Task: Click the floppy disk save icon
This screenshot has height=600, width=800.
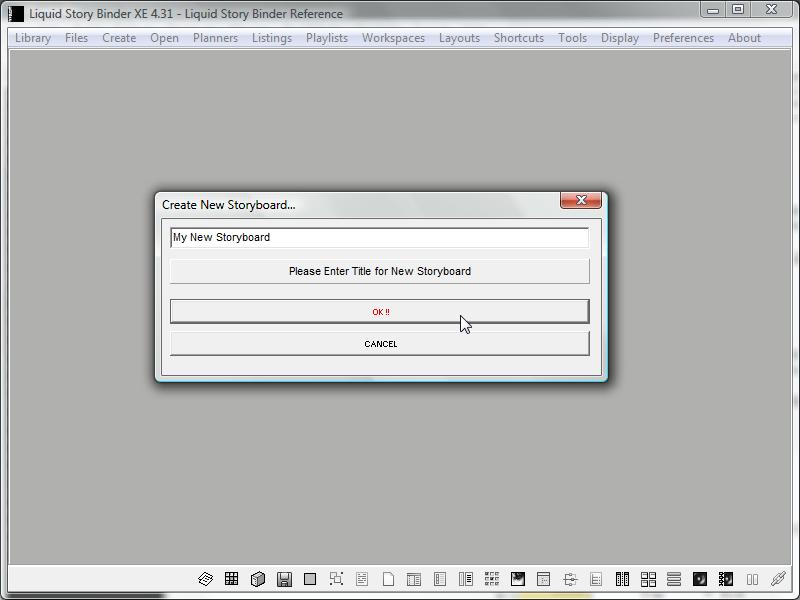Action: point(284,579)
